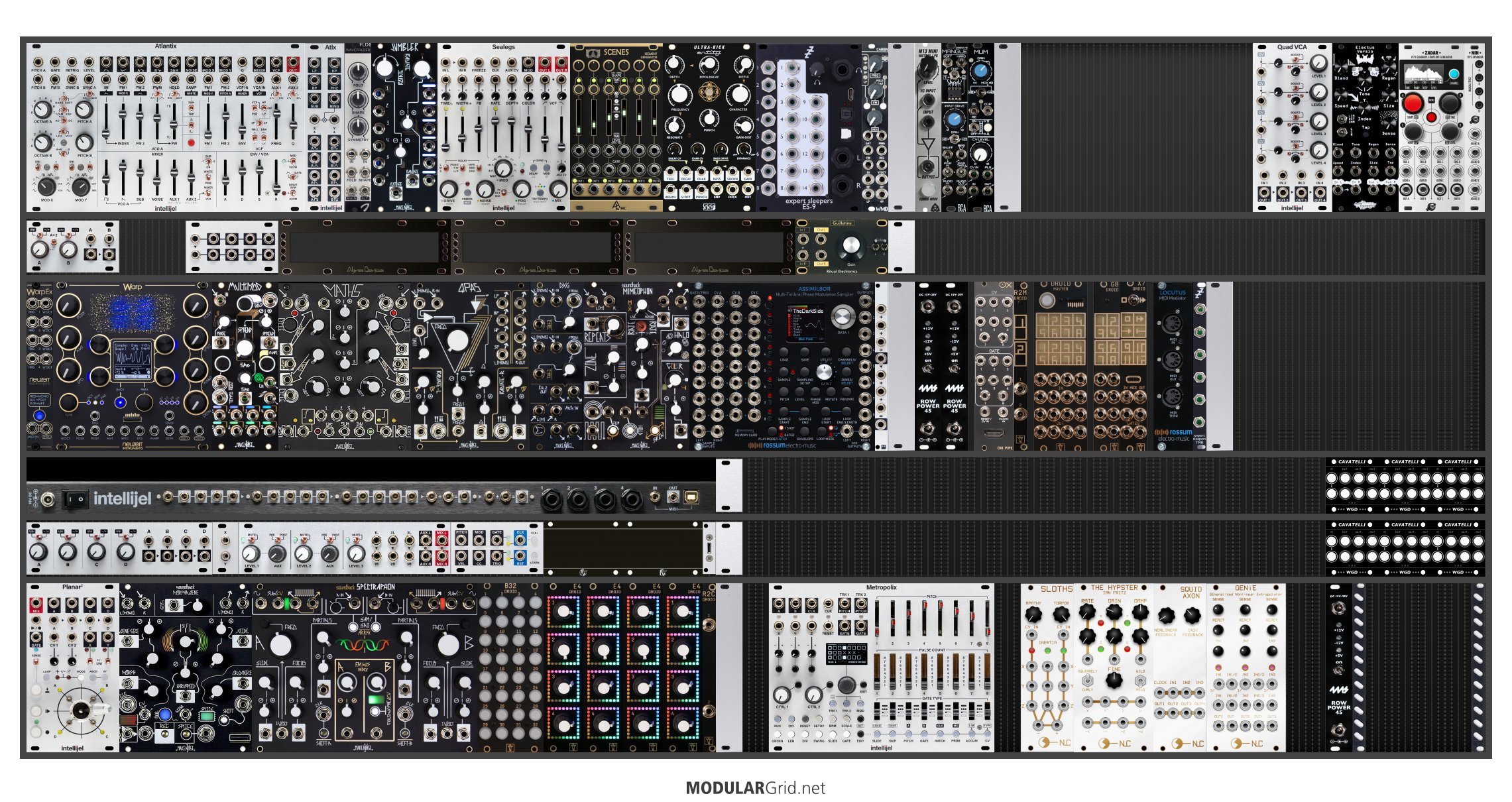The height and width of the screenshot is (802, 1512).
Task: Flip the SQUIRRELY/CURLY switch on The Hypster
Action: (x=1088, y=680)
